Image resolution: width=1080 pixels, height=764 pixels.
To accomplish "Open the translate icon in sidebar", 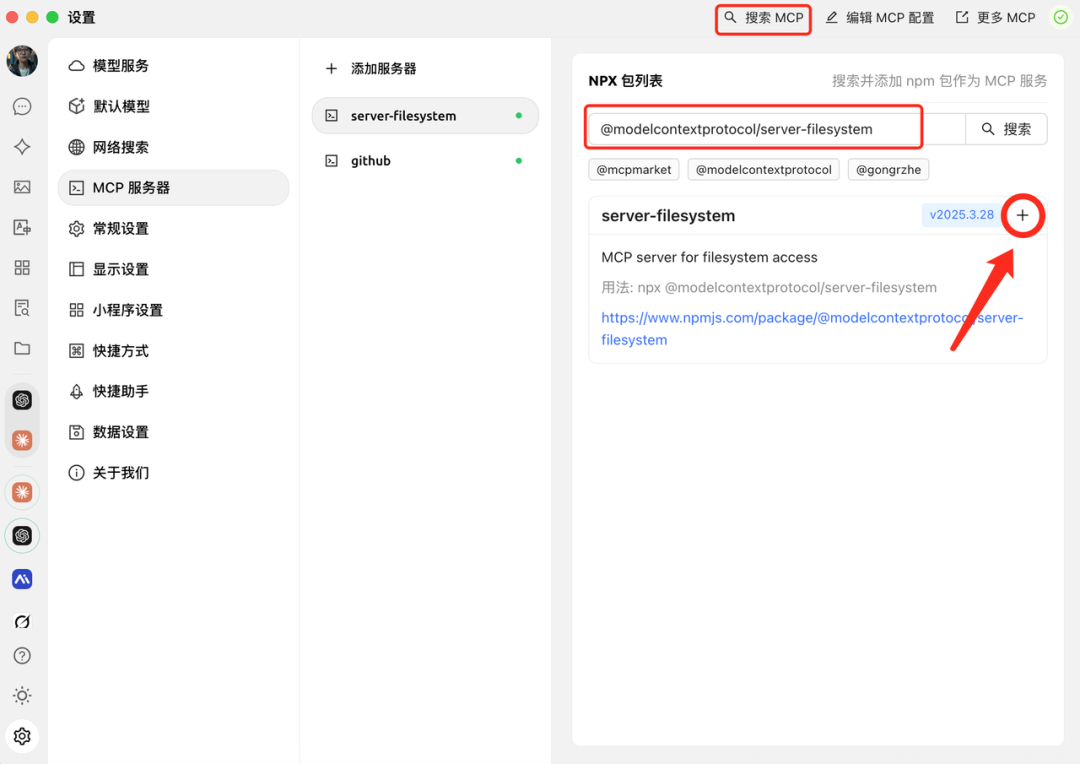I will pos(22,228).
